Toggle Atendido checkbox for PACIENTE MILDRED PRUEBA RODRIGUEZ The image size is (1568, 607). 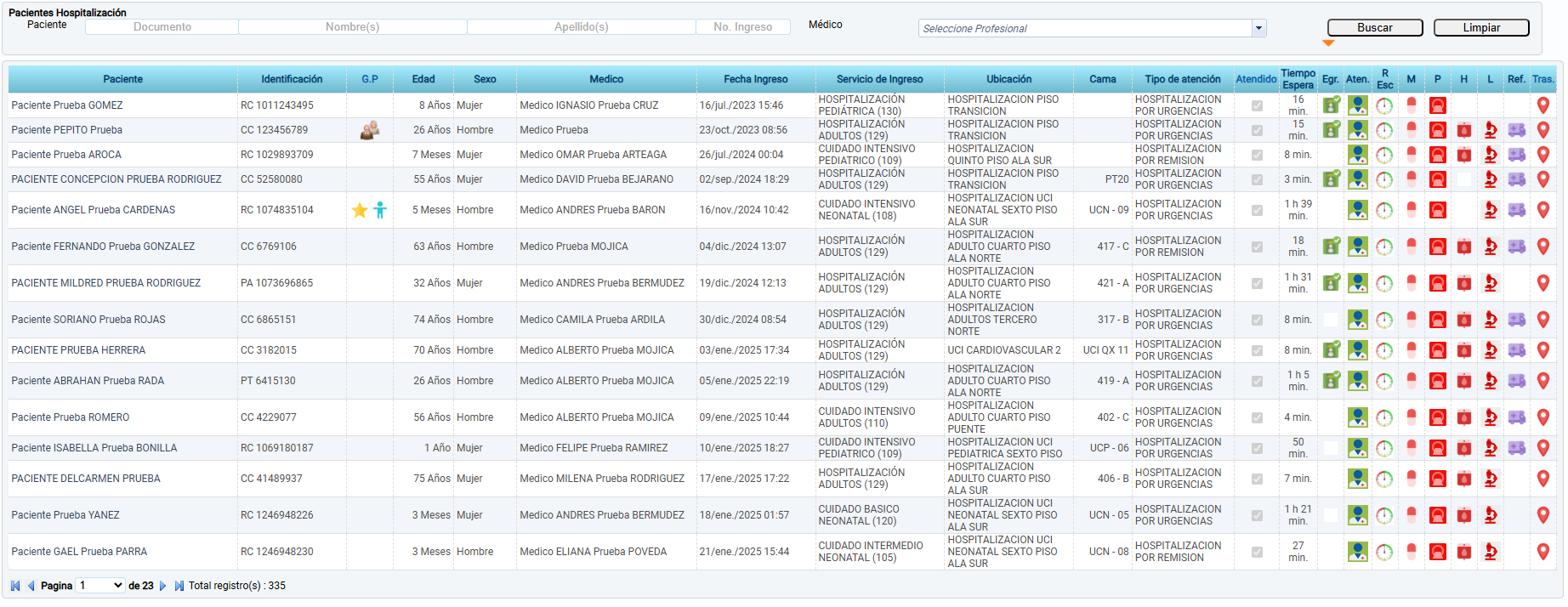(1257, 284)
